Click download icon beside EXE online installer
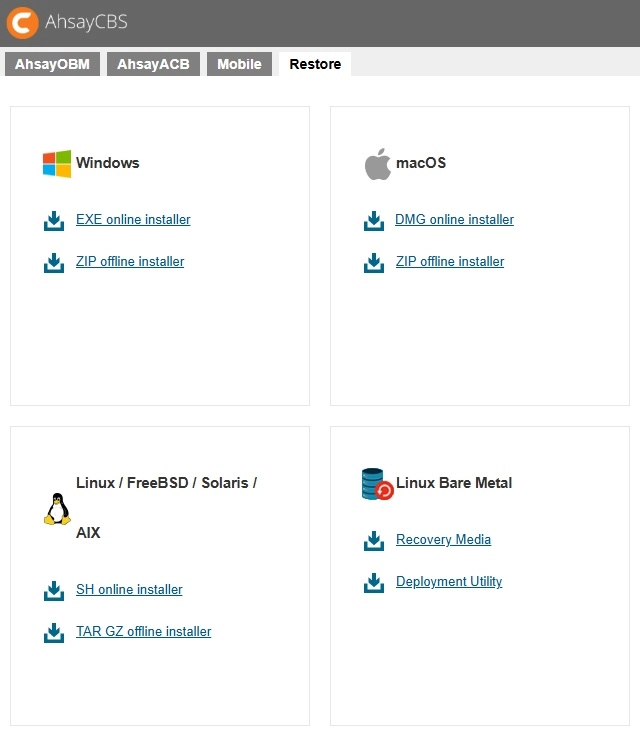The height and width of the screenshot is (735, 640). pos(54,220)
